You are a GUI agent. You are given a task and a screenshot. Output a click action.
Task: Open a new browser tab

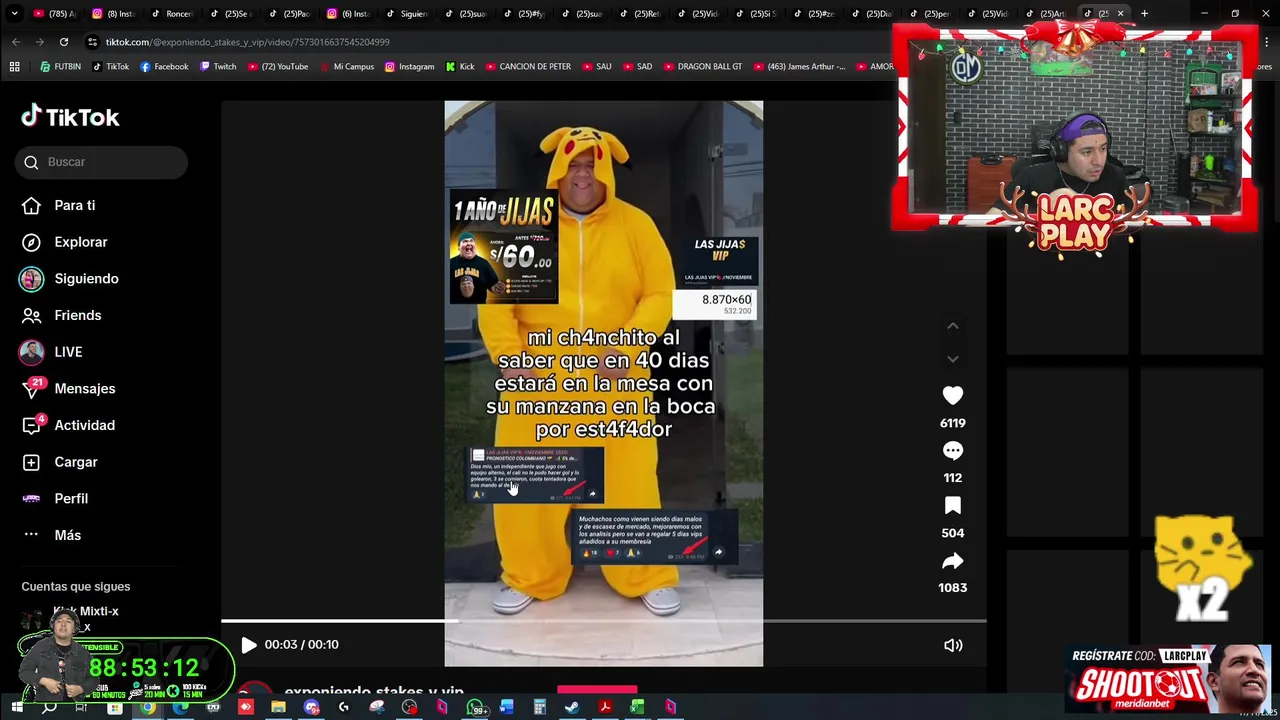point(1144,13)
